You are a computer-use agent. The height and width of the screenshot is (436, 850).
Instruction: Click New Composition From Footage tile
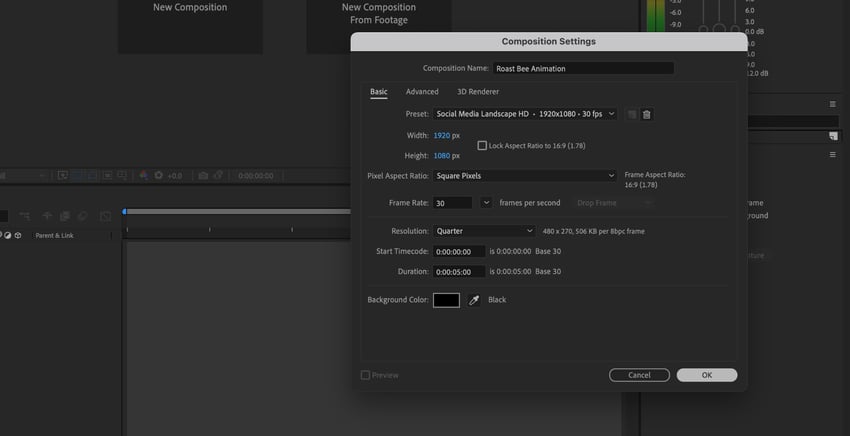point(379,26)
